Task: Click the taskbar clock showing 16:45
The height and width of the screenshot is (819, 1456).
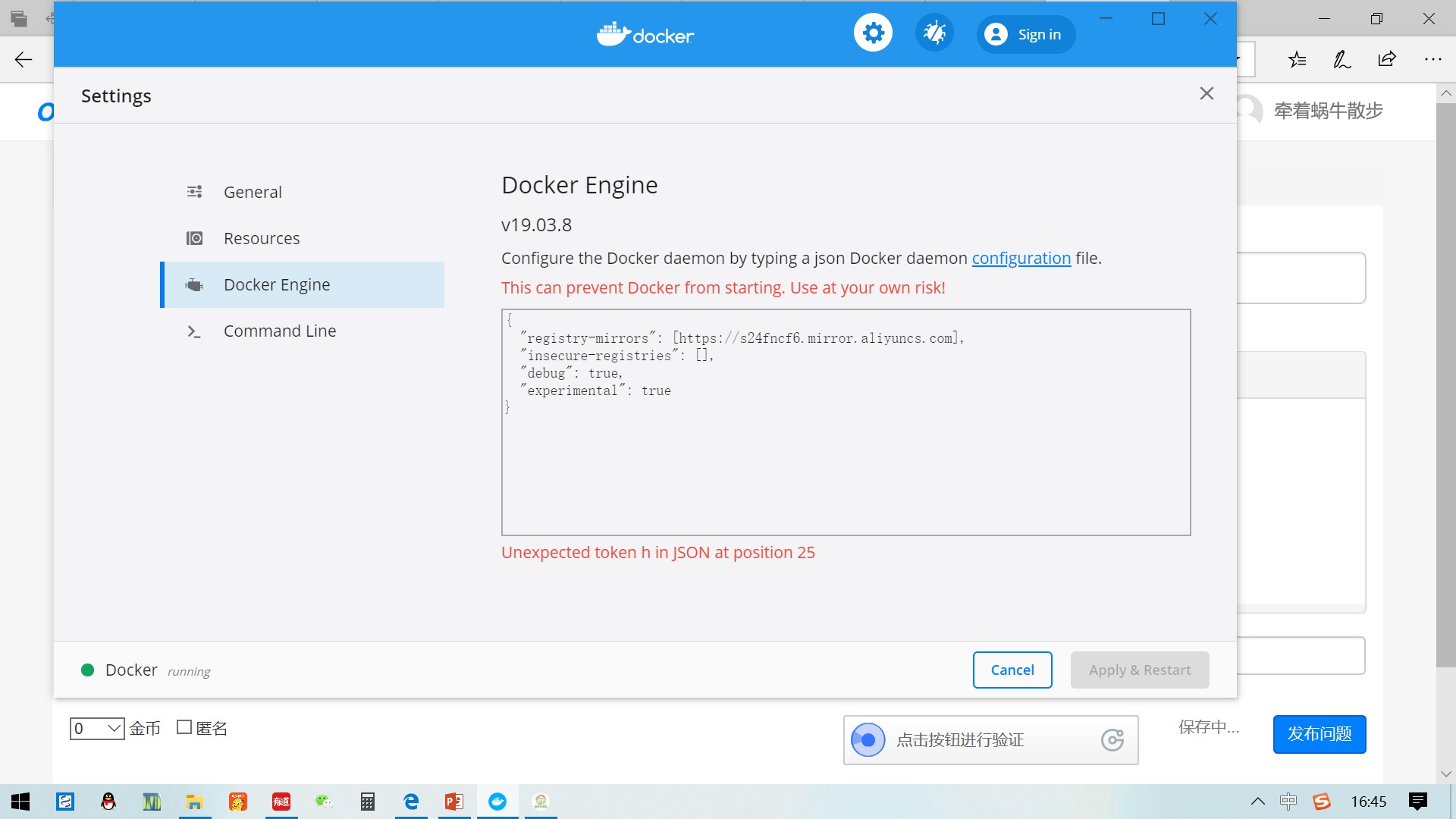Action: [1368, 802]
